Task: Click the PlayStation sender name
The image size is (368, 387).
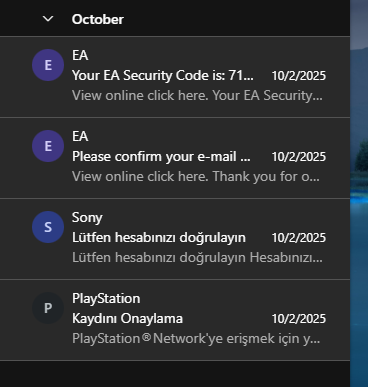Action: (x=106, y=299)
